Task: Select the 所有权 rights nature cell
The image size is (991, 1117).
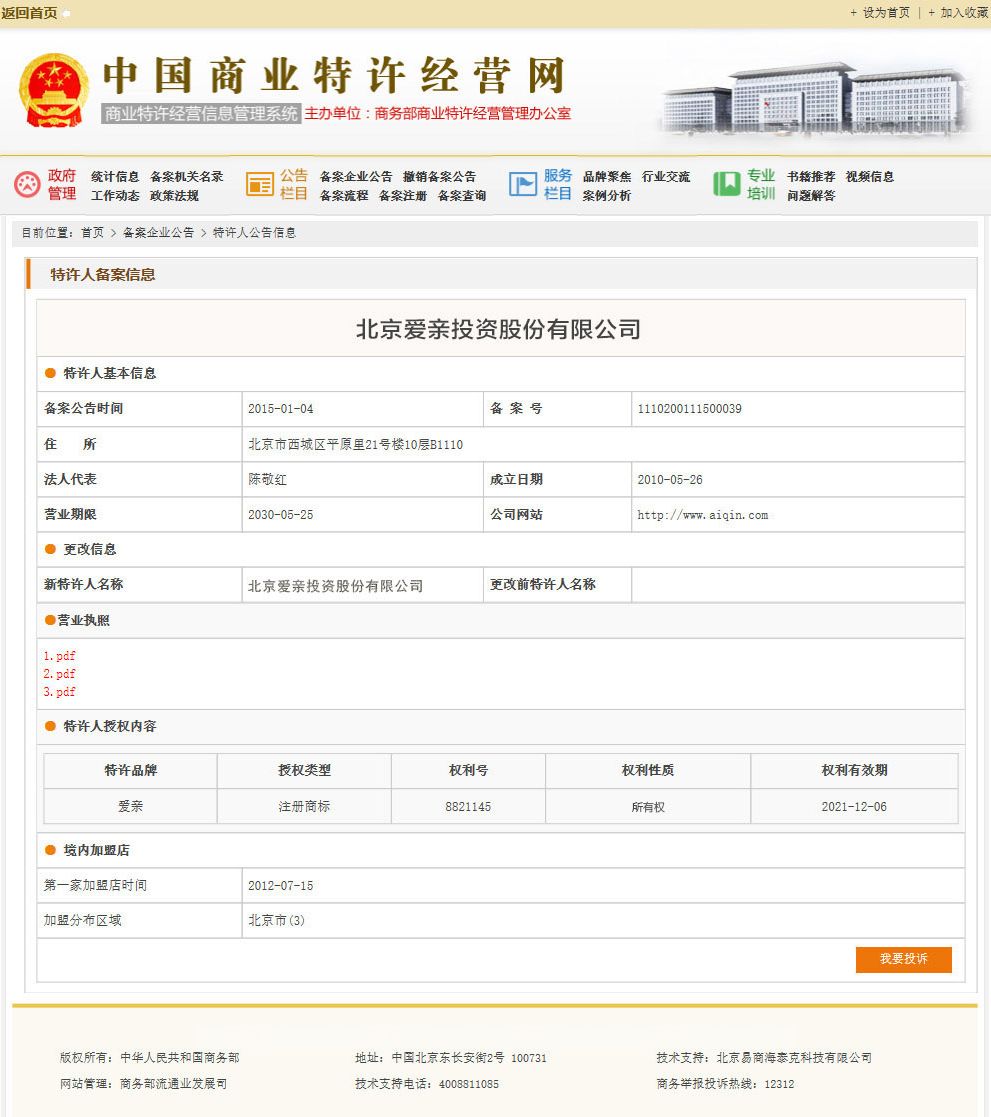Action: tap(648, 807)
